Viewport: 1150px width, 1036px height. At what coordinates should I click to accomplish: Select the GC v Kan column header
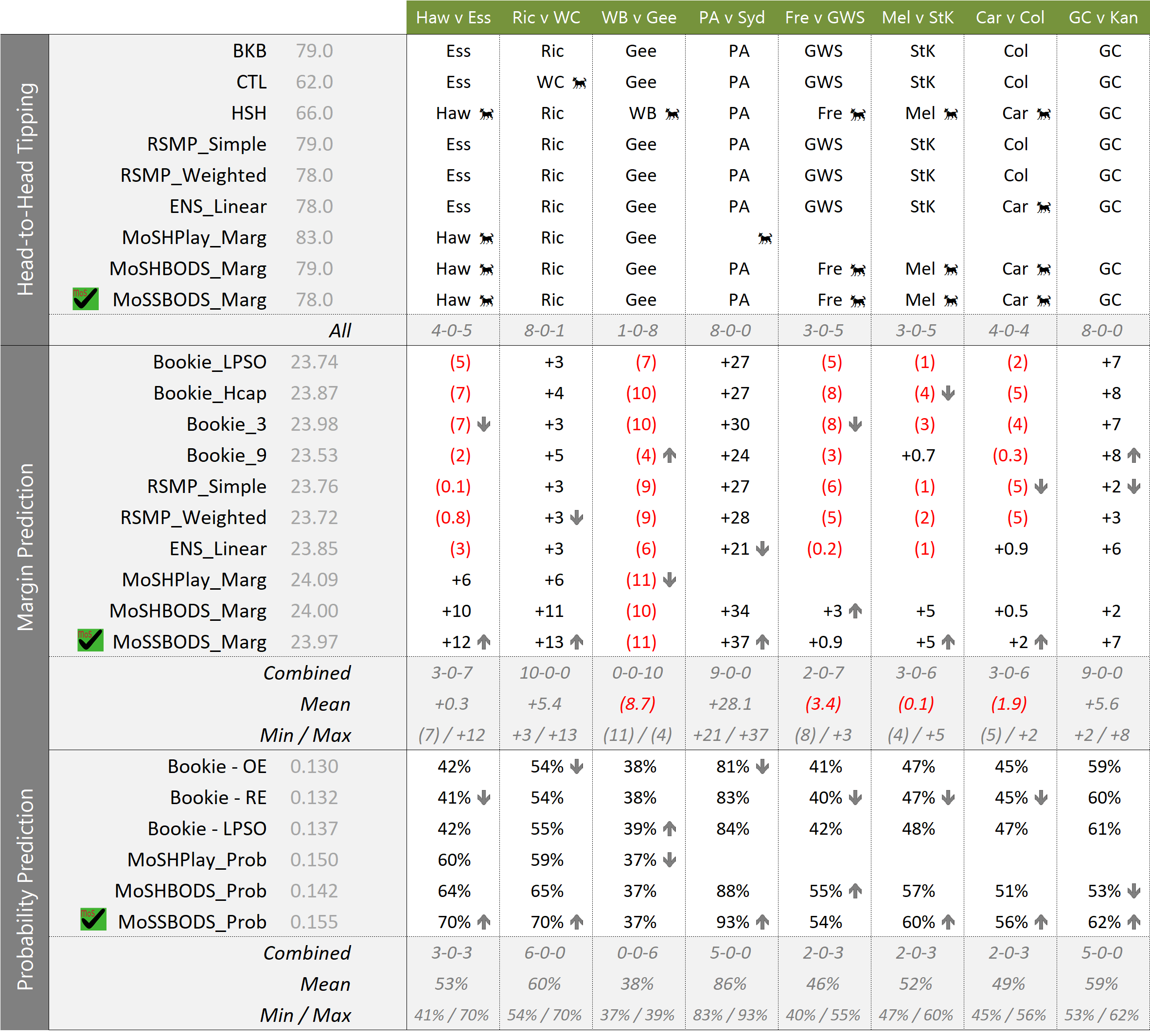(1103, 18)
